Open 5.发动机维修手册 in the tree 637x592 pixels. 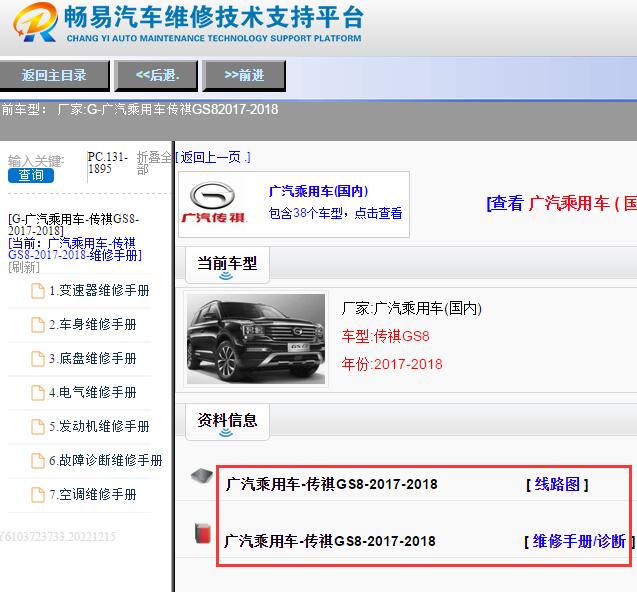pyautogui.click(x=99, y=427)
